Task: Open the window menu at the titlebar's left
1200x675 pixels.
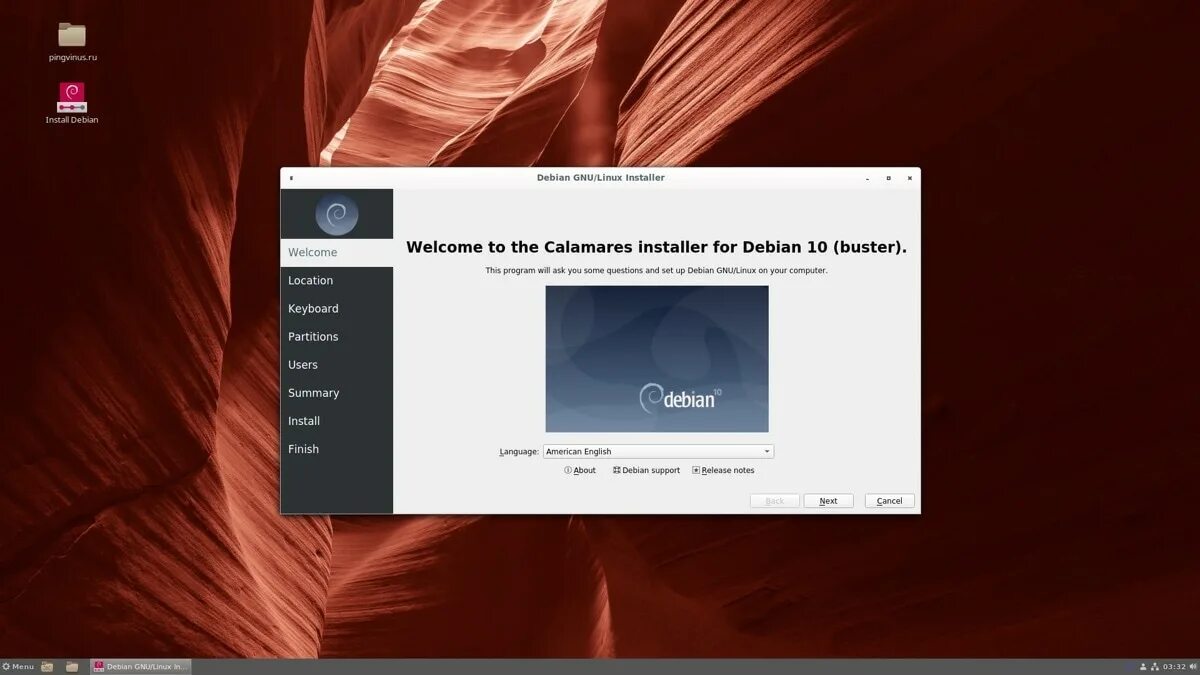Action: 291,178
